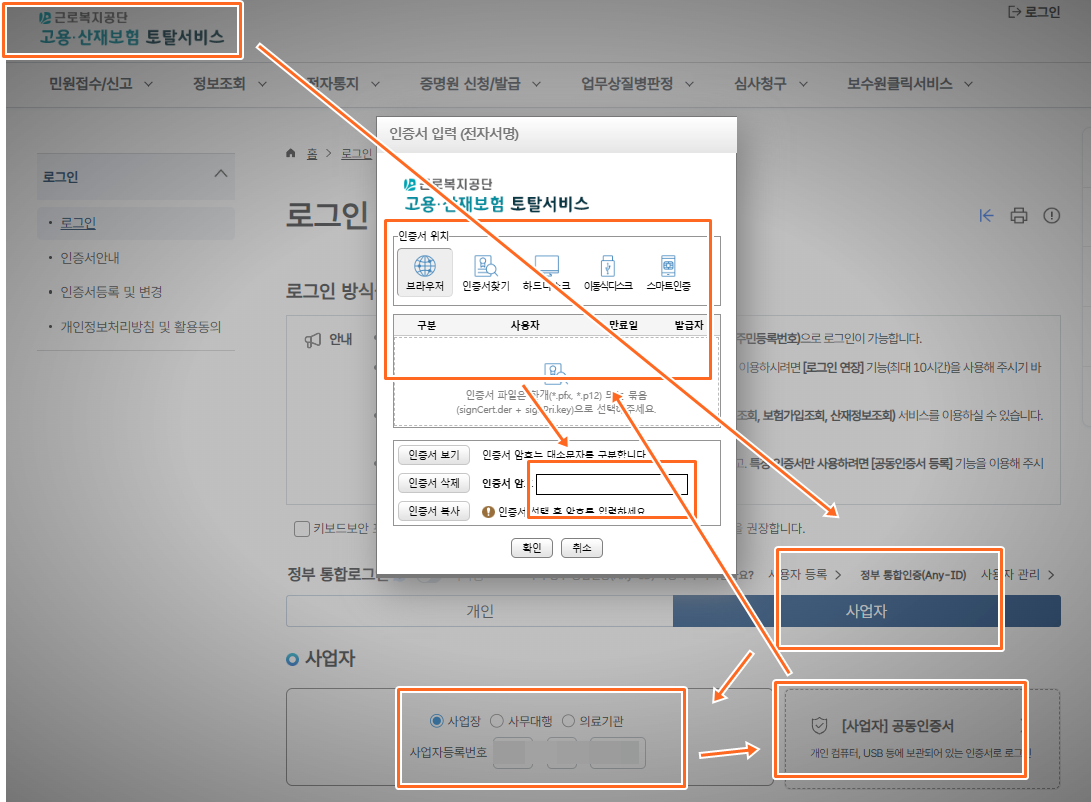Click the print page icon

[1019, 216]
